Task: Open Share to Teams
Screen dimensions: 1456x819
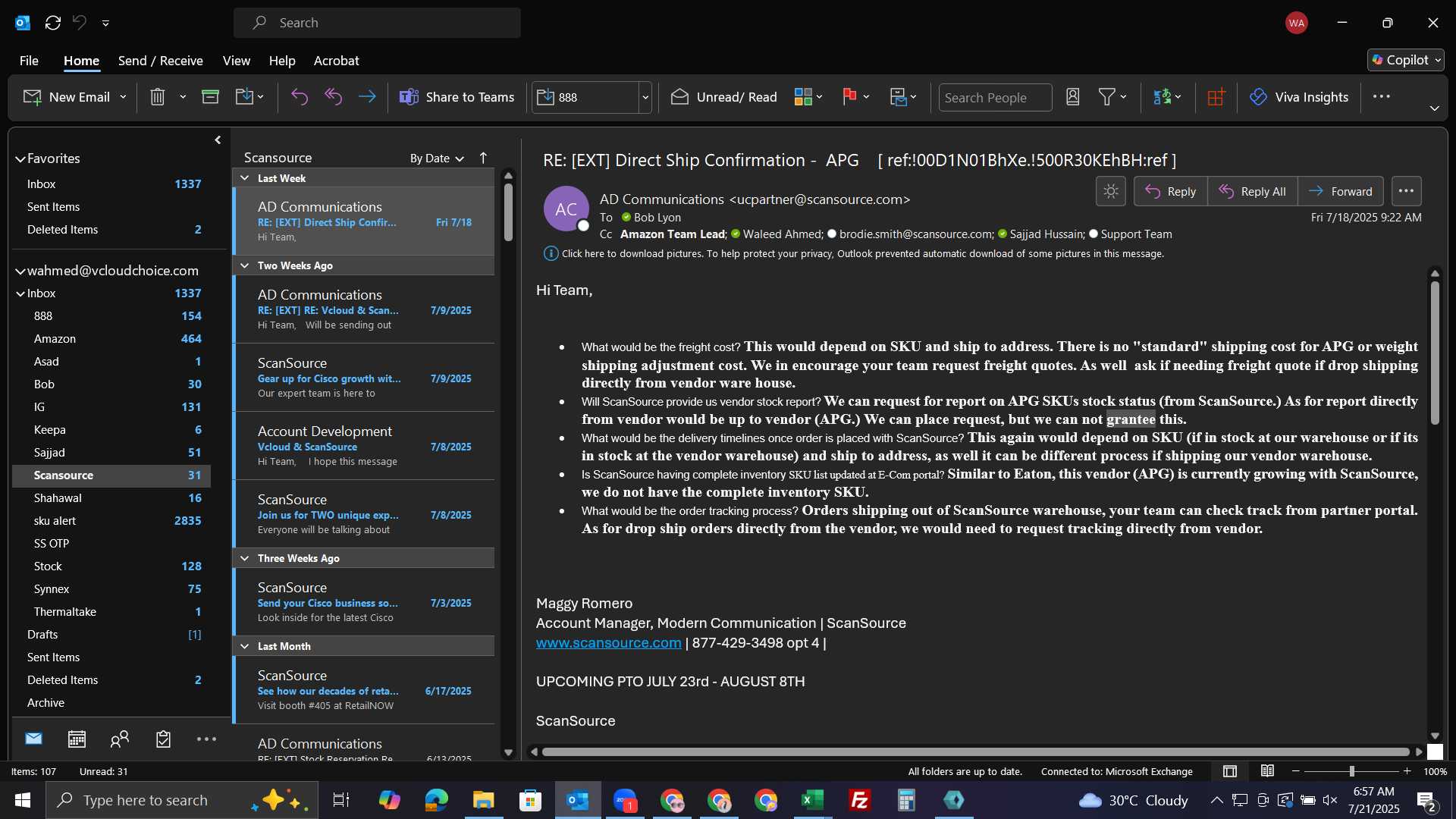Action: (x=457, y=97)
